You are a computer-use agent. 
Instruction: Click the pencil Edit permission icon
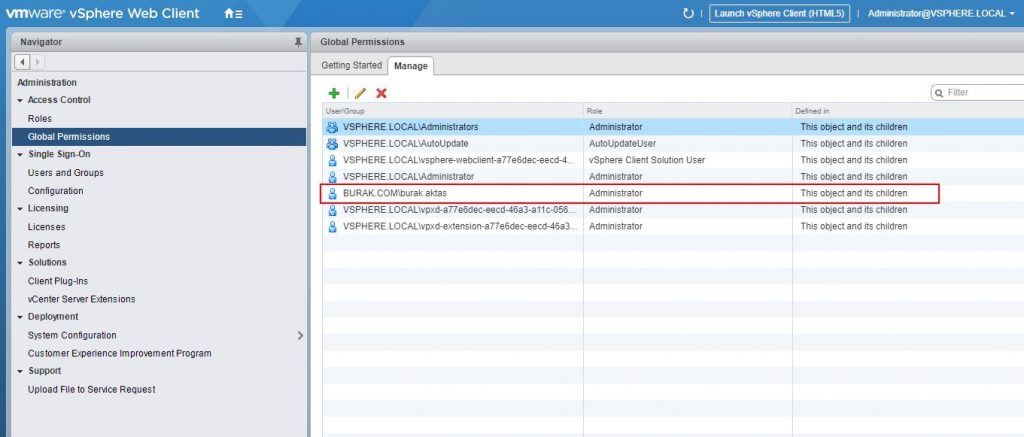[360, 93]
